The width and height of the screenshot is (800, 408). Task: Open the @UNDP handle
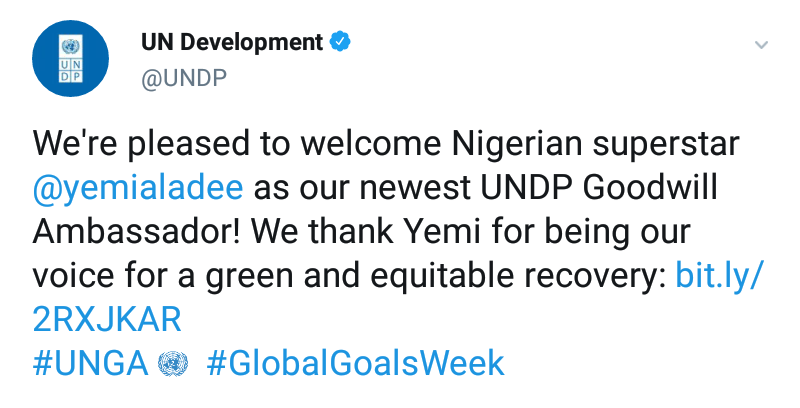tap(184, 79)
